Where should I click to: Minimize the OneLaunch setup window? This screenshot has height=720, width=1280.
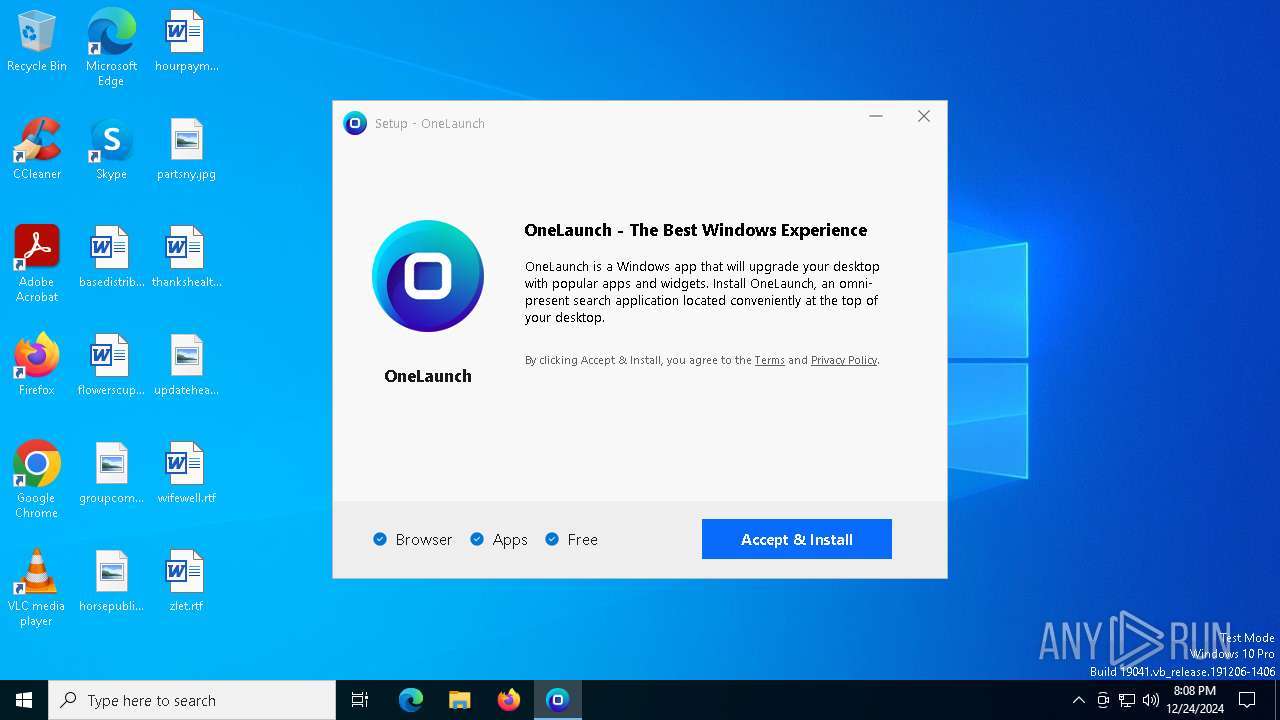point(876,117)
